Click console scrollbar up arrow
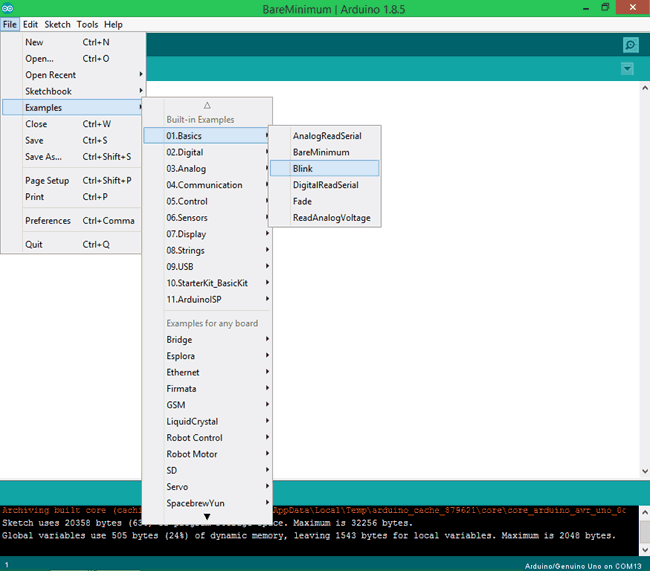The height and width of the screenshot is (571, 650). [645, 513]
